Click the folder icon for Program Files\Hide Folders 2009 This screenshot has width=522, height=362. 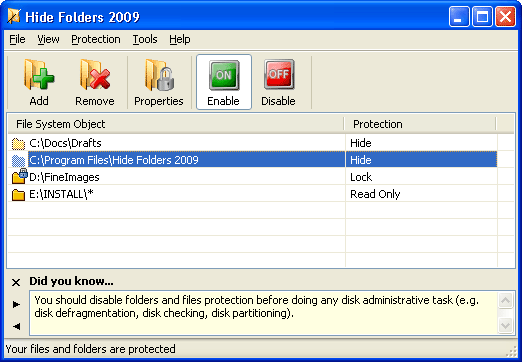(18, 160)
